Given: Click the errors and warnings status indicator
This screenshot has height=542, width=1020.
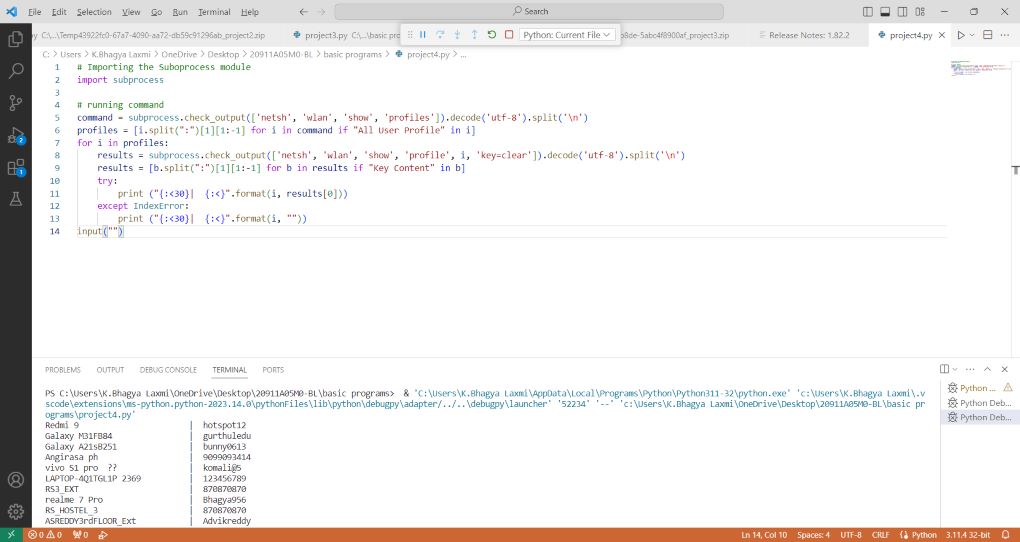Looking at the screenshot, I should (45, 535).
